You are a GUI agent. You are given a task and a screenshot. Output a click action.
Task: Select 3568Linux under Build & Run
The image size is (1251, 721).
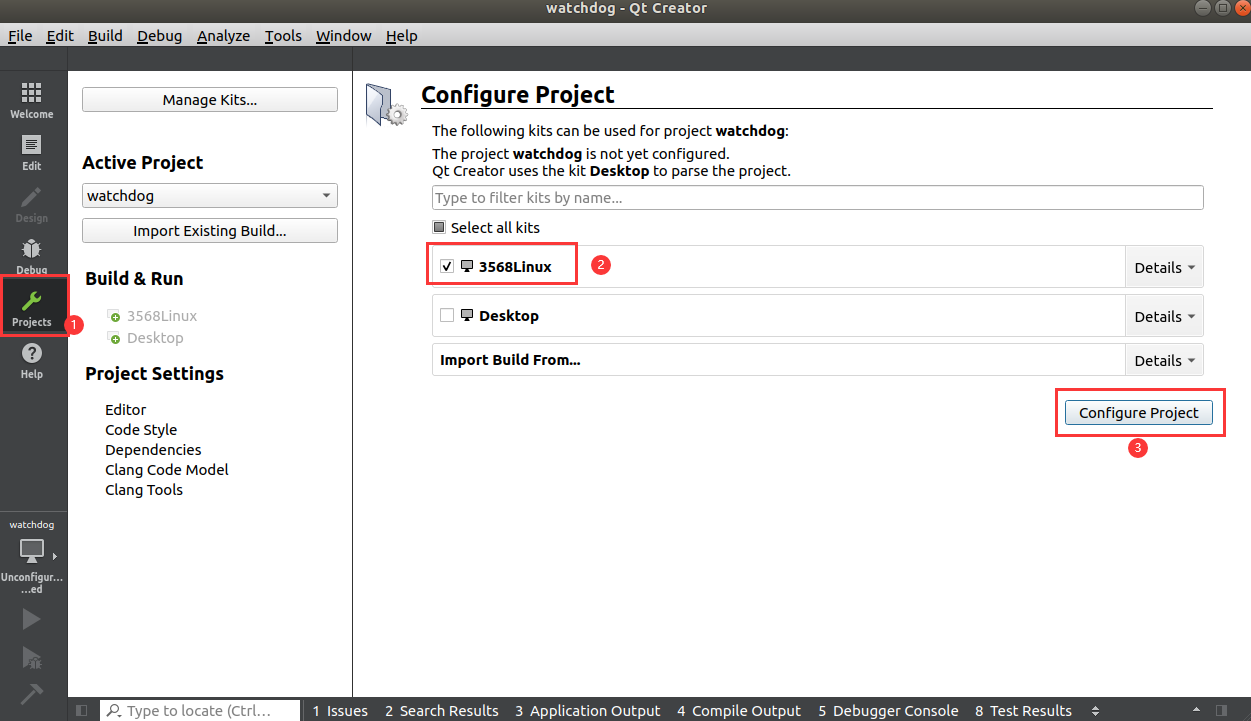(161, 316)
